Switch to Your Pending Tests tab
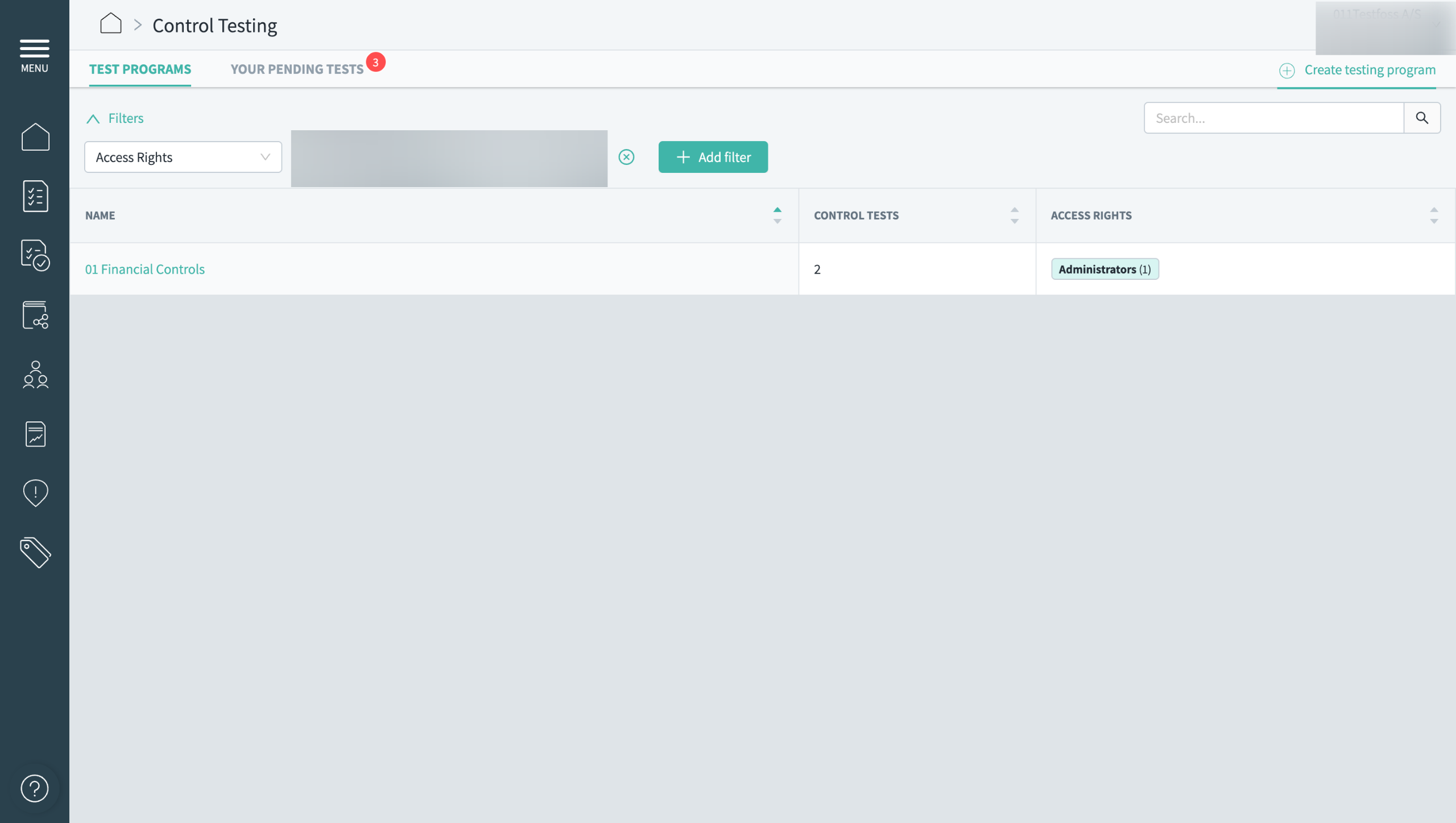This screenshot has height=823, width=1456. click(x=297, y=69)
